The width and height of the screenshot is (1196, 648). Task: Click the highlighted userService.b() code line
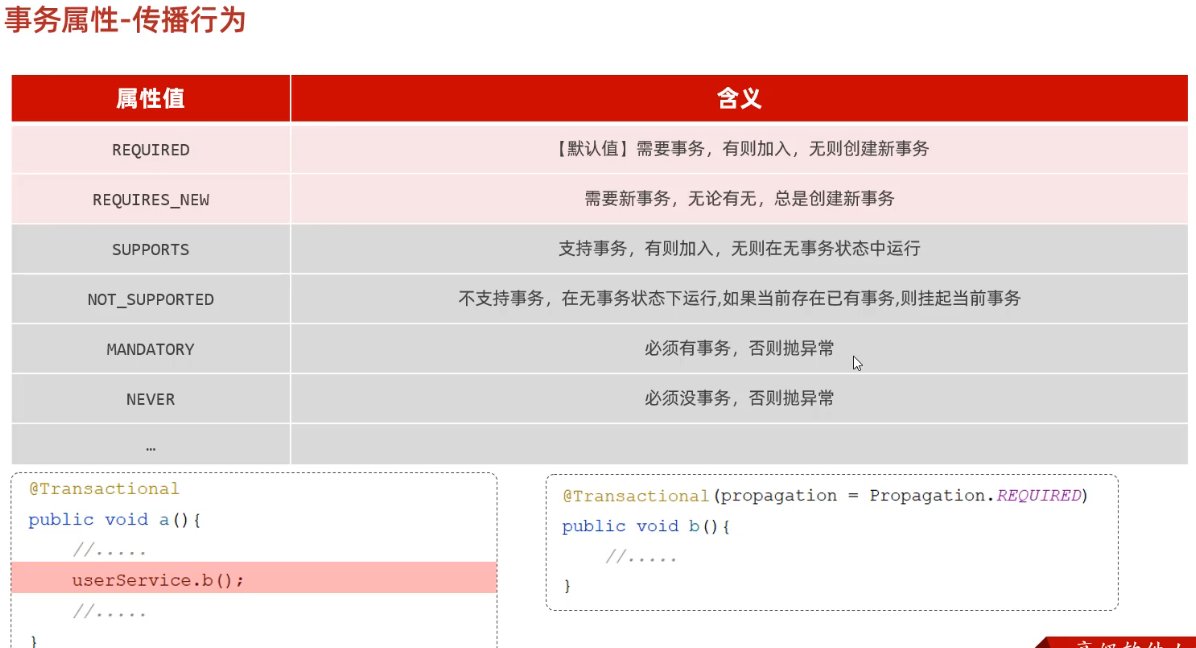point(158,580)
